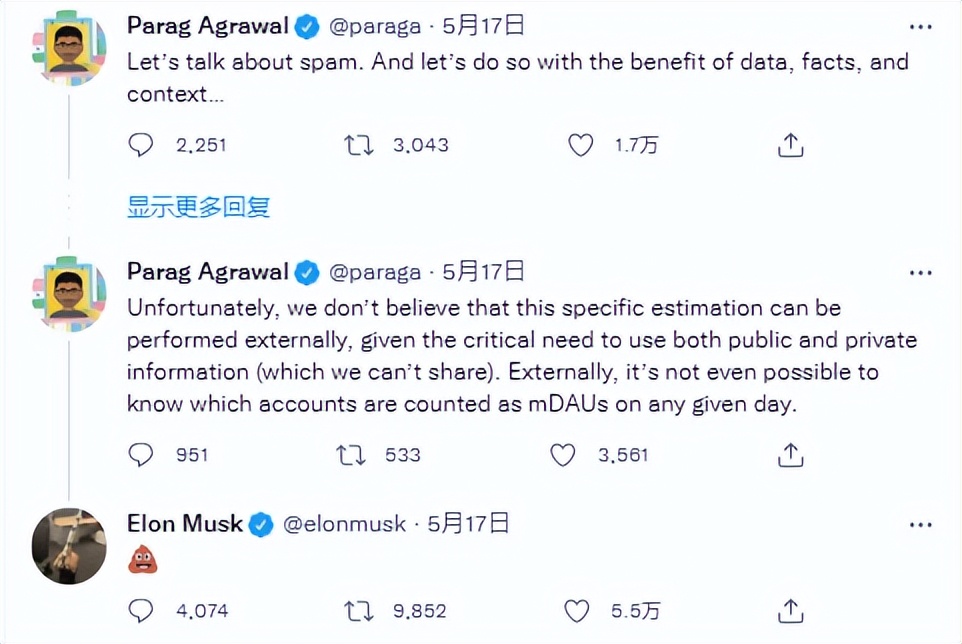Click the @elonmusk handle link
This screenshot has width=962, height=644.
[x=346, y=524]
